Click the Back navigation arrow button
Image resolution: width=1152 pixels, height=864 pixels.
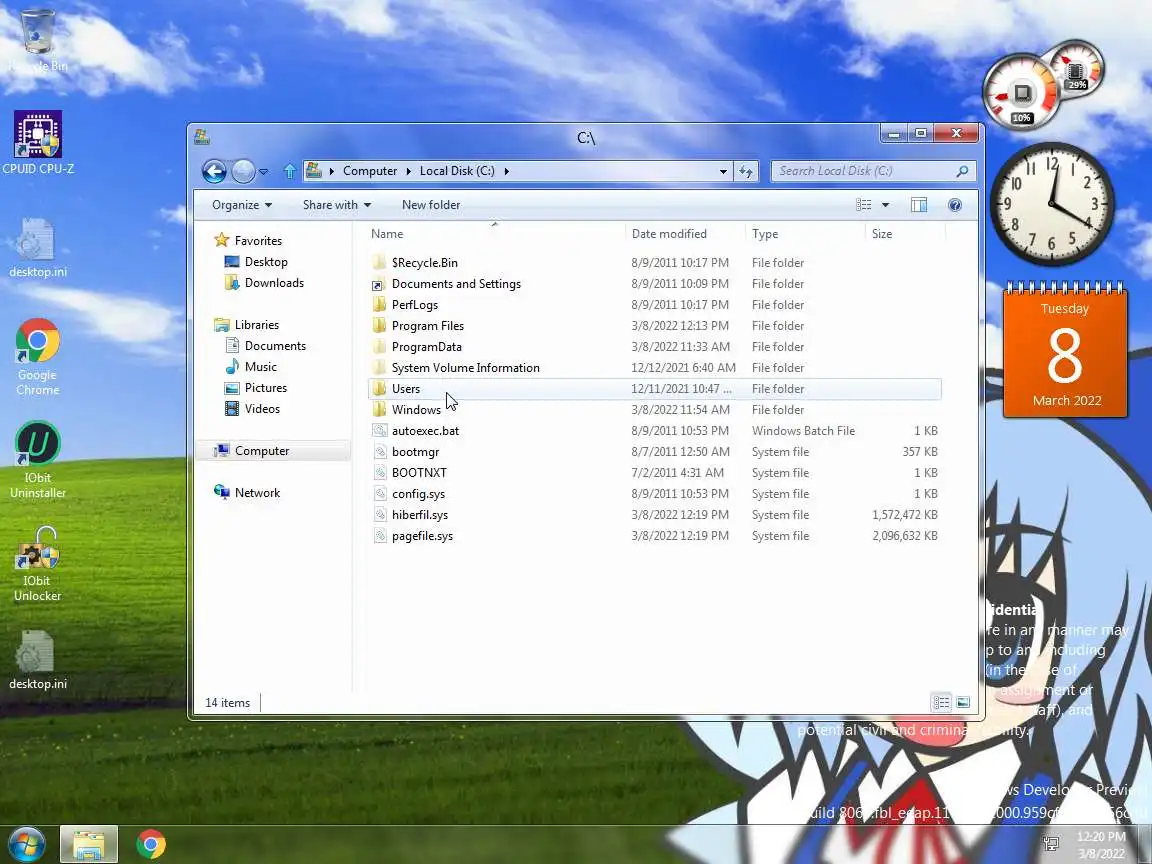tap(214, 171)
